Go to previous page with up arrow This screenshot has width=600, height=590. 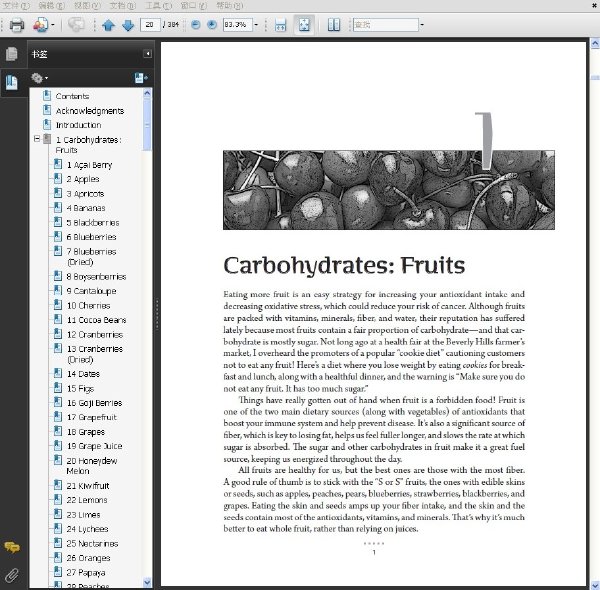(109, 25)
